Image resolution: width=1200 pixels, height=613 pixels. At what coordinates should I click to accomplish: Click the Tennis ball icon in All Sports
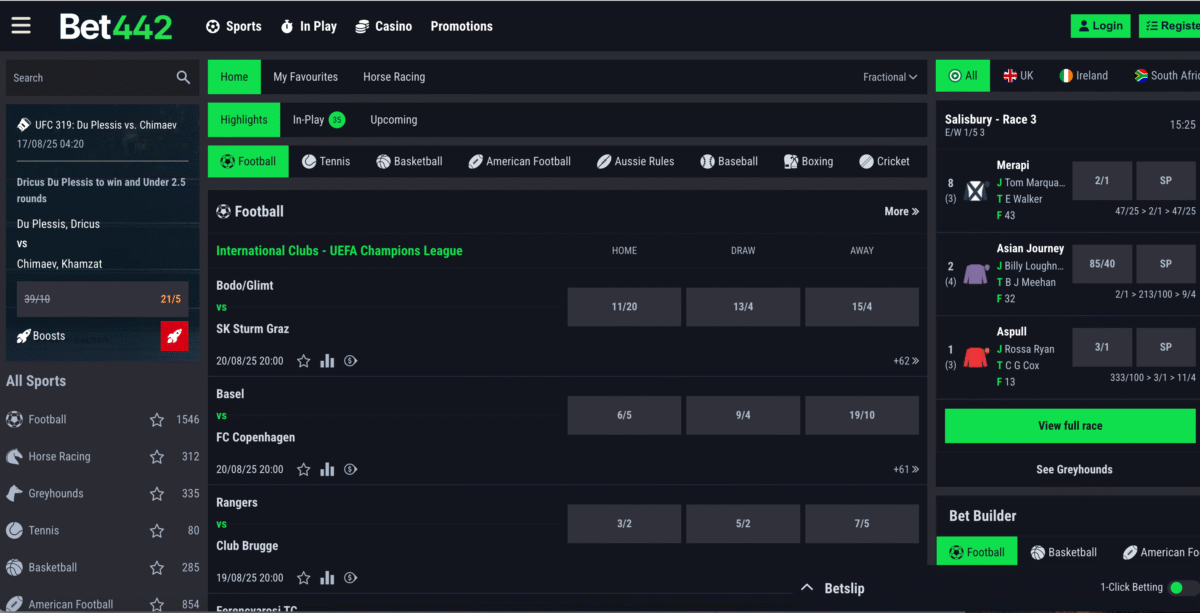pyautogui.click(x=14, y=530)
